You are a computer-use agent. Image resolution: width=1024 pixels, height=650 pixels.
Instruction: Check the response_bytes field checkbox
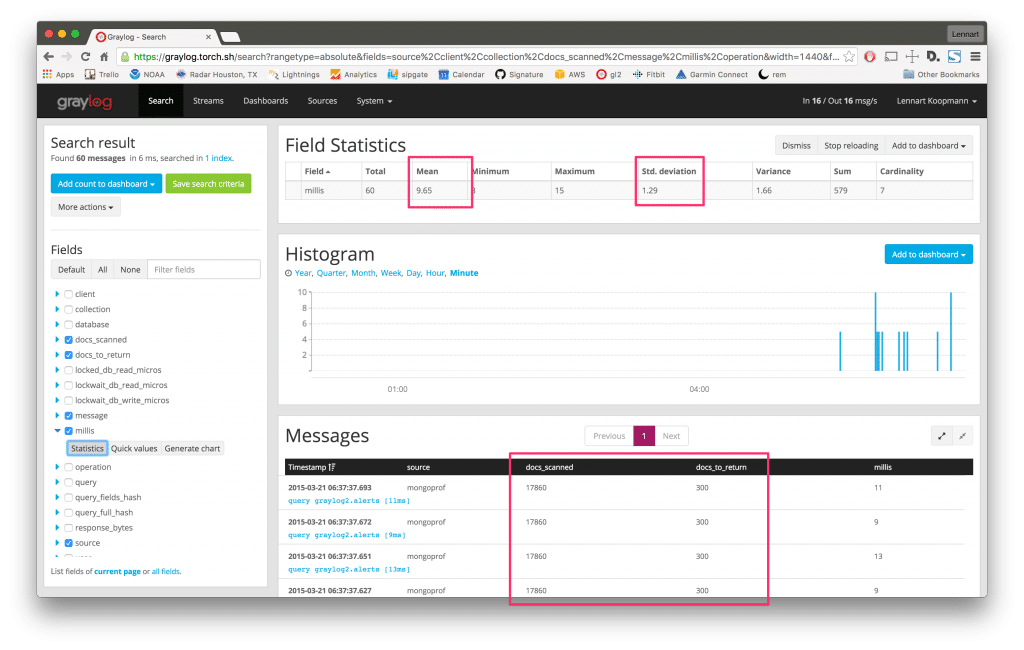(68, 528)
